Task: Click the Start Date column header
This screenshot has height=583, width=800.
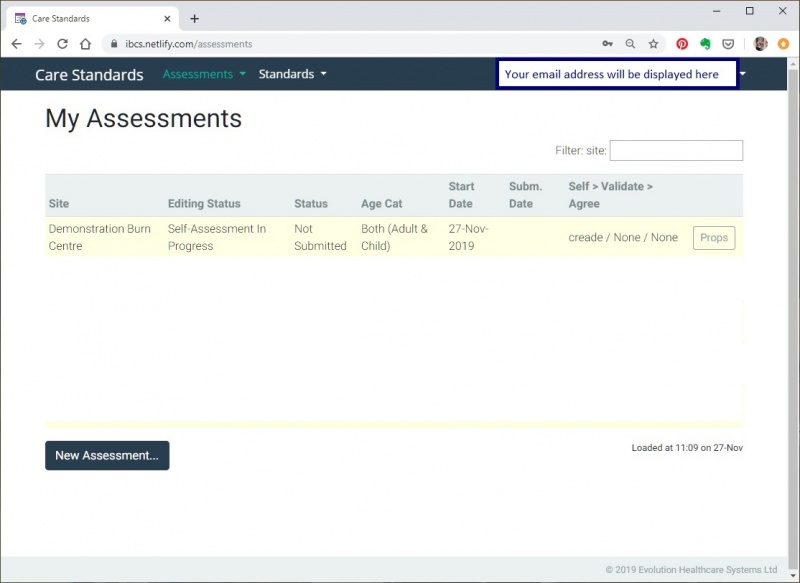Action: 461,195
